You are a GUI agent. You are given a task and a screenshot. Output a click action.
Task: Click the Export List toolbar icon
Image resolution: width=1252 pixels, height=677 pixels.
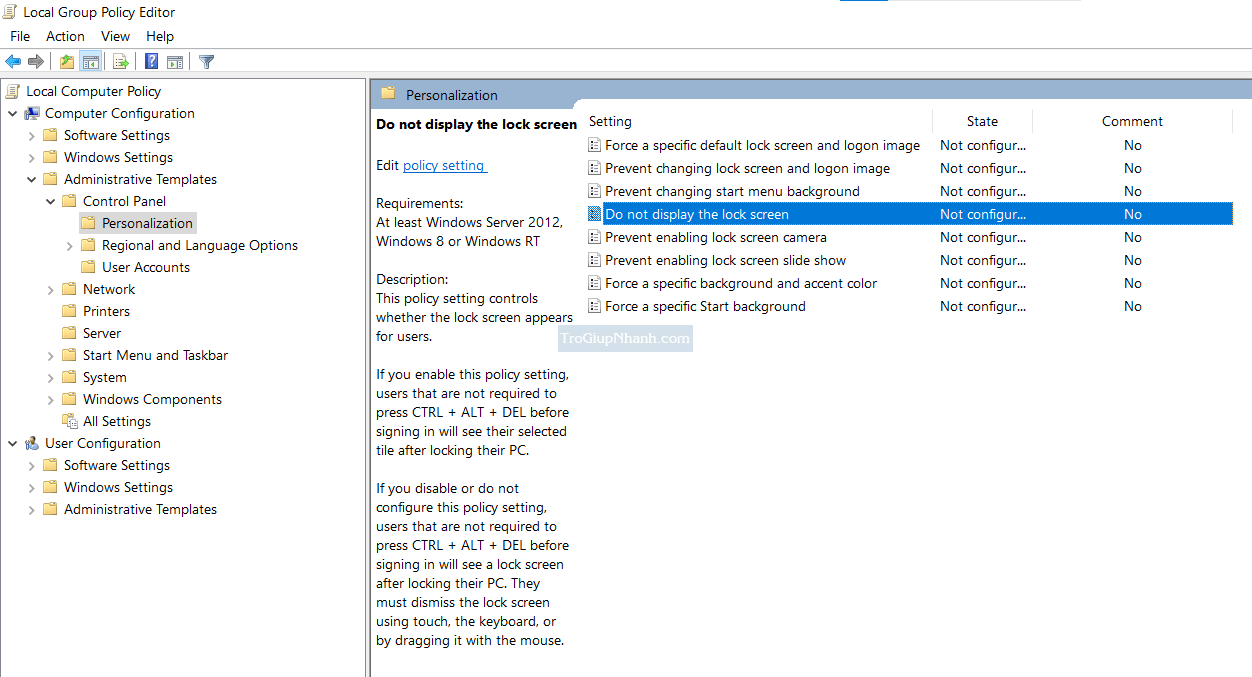pos(121,62)
